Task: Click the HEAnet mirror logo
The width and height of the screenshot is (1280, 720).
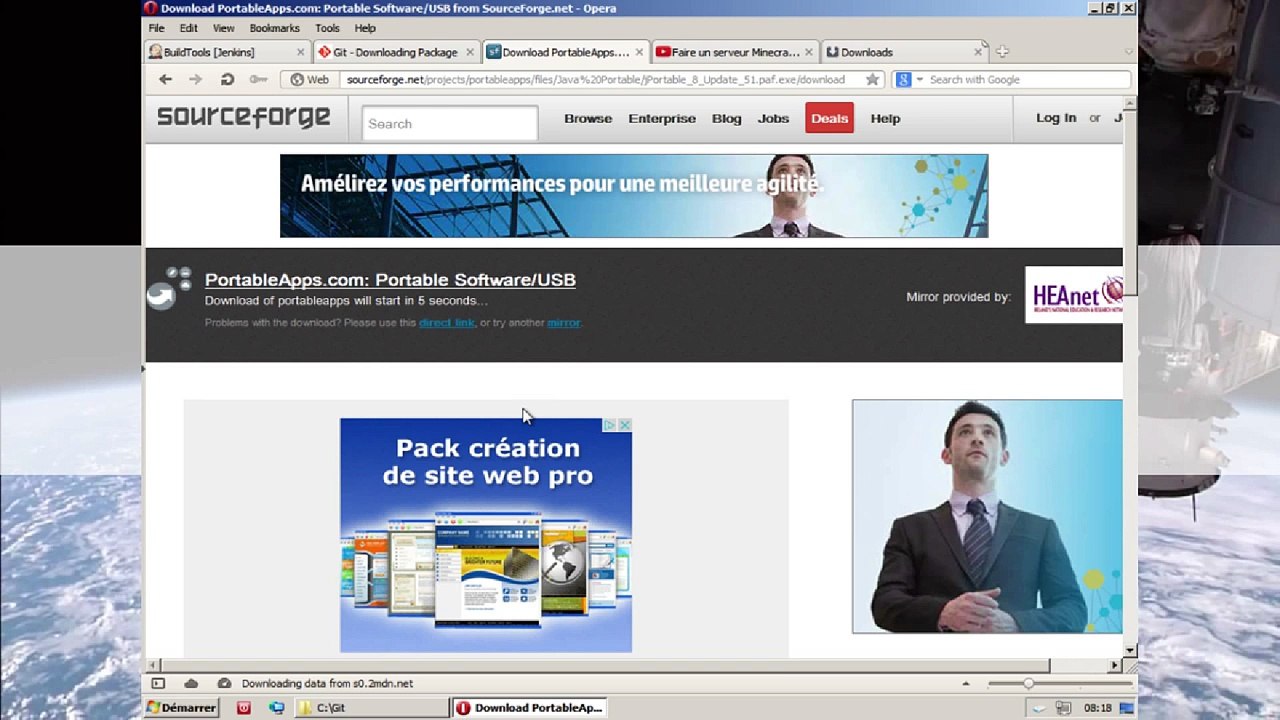Action: click(1074, 295)
